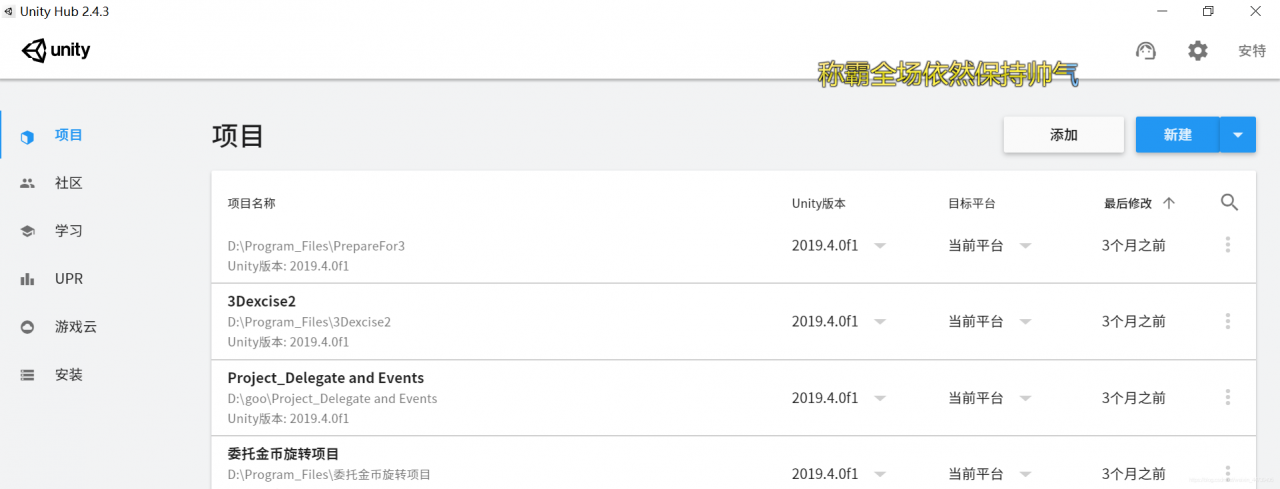Click the 添加 button
This screenshot has height=489, width=1280.
1064,135
